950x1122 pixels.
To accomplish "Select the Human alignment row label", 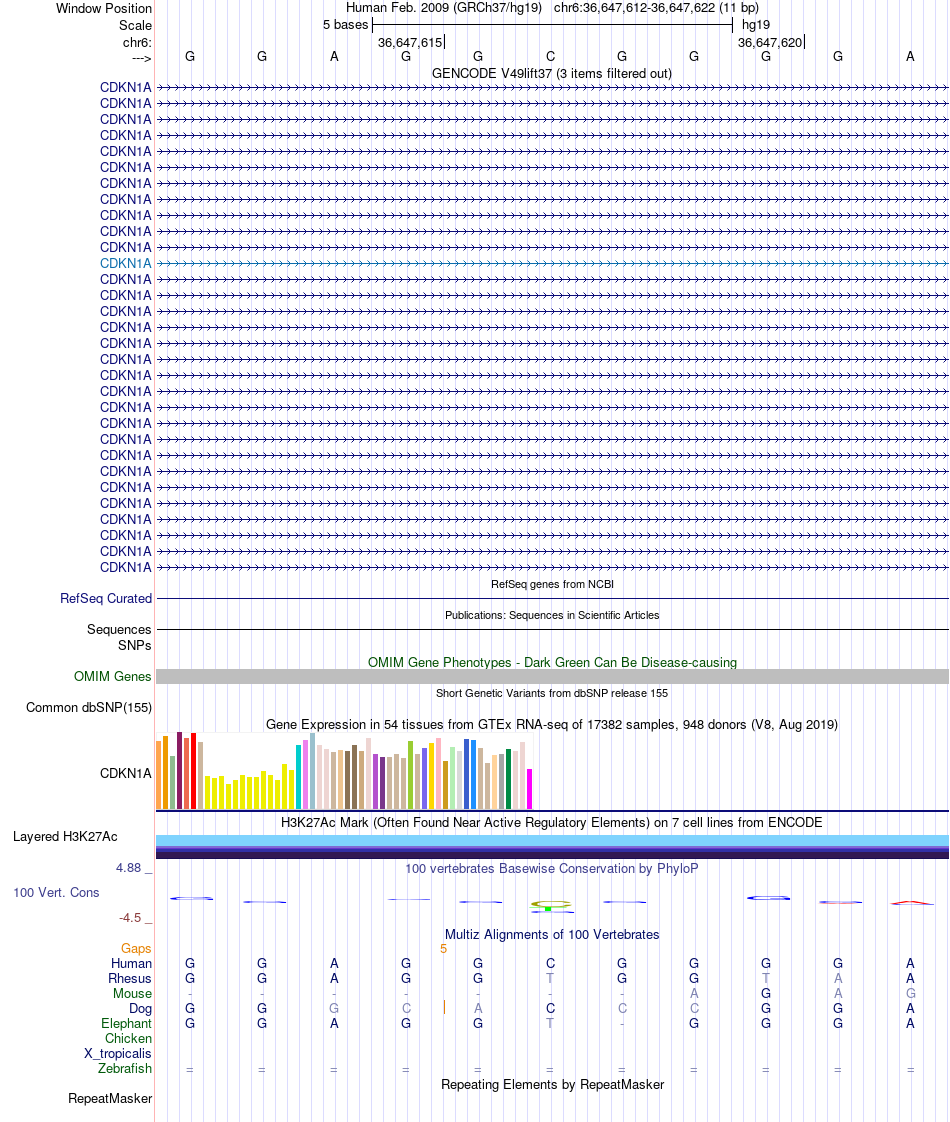I will [x=131, y=963].
